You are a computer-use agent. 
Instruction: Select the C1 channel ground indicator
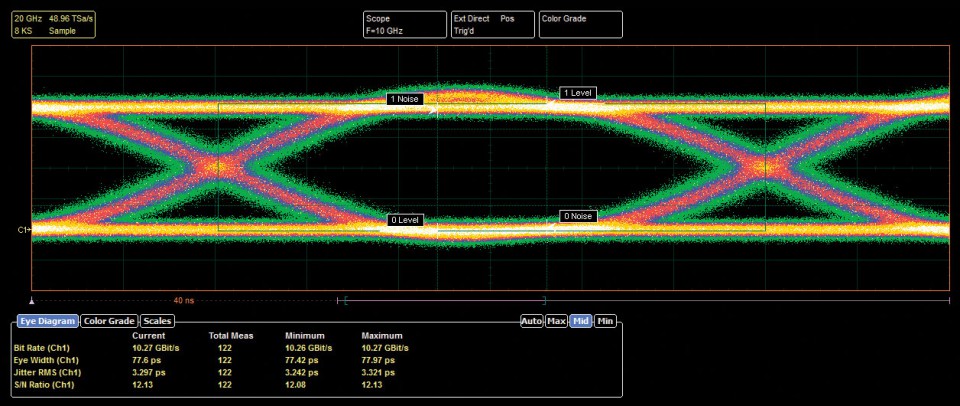(23, 230)
